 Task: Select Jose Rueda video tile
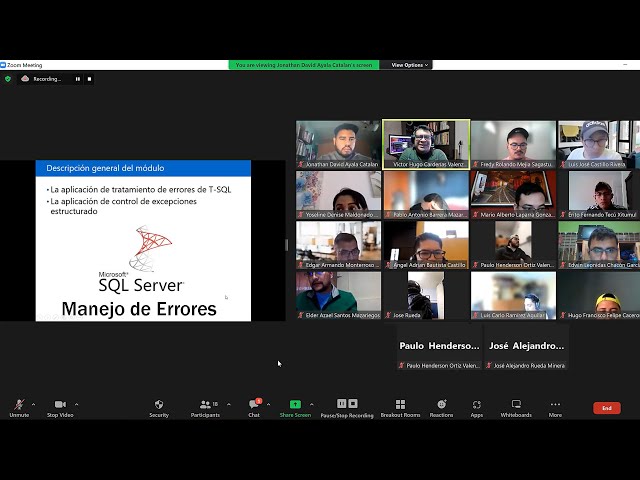[x=426, y=296]
